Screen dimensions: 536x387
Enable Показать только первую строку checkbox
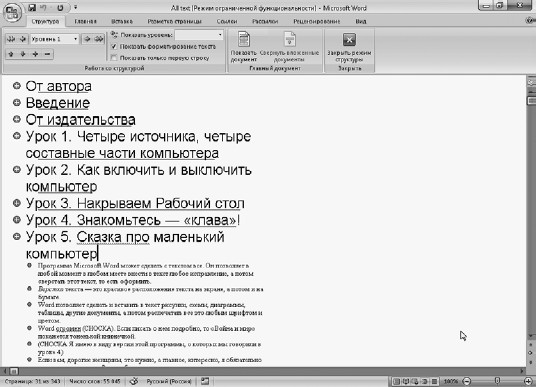(x=114, y=57)
